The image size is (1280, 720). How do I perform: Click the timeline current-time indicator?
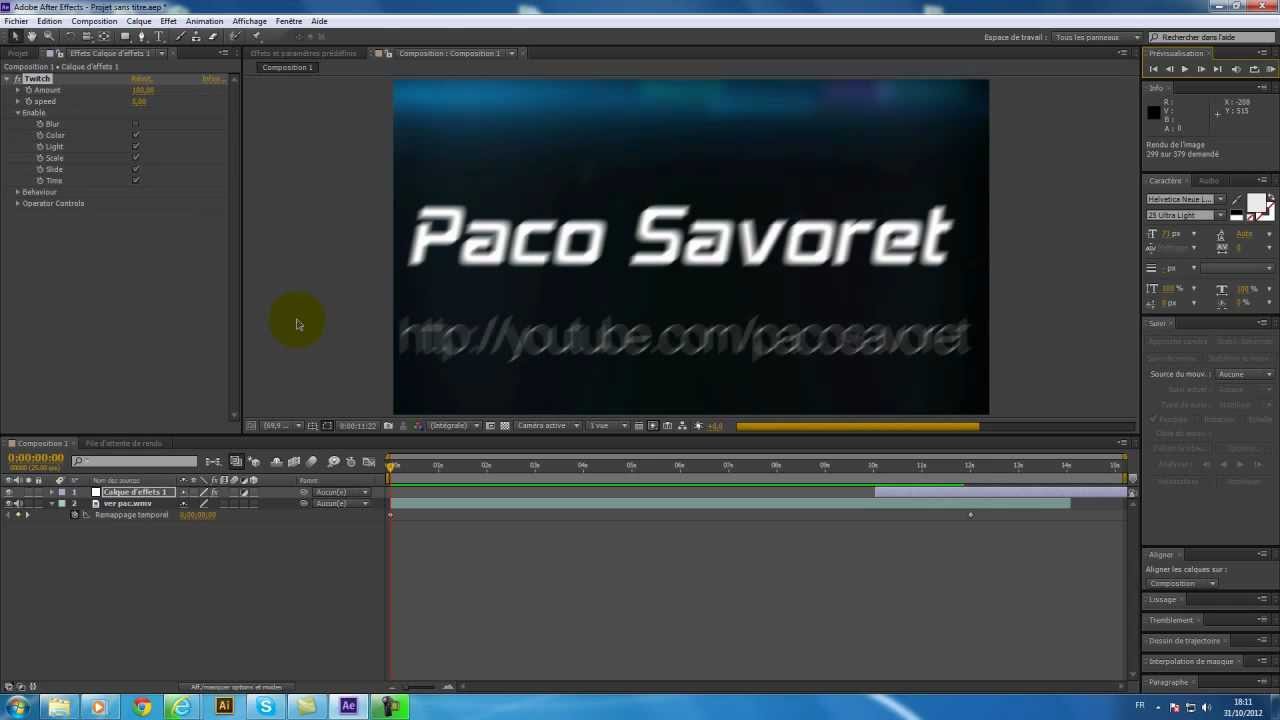coord(391,465)
